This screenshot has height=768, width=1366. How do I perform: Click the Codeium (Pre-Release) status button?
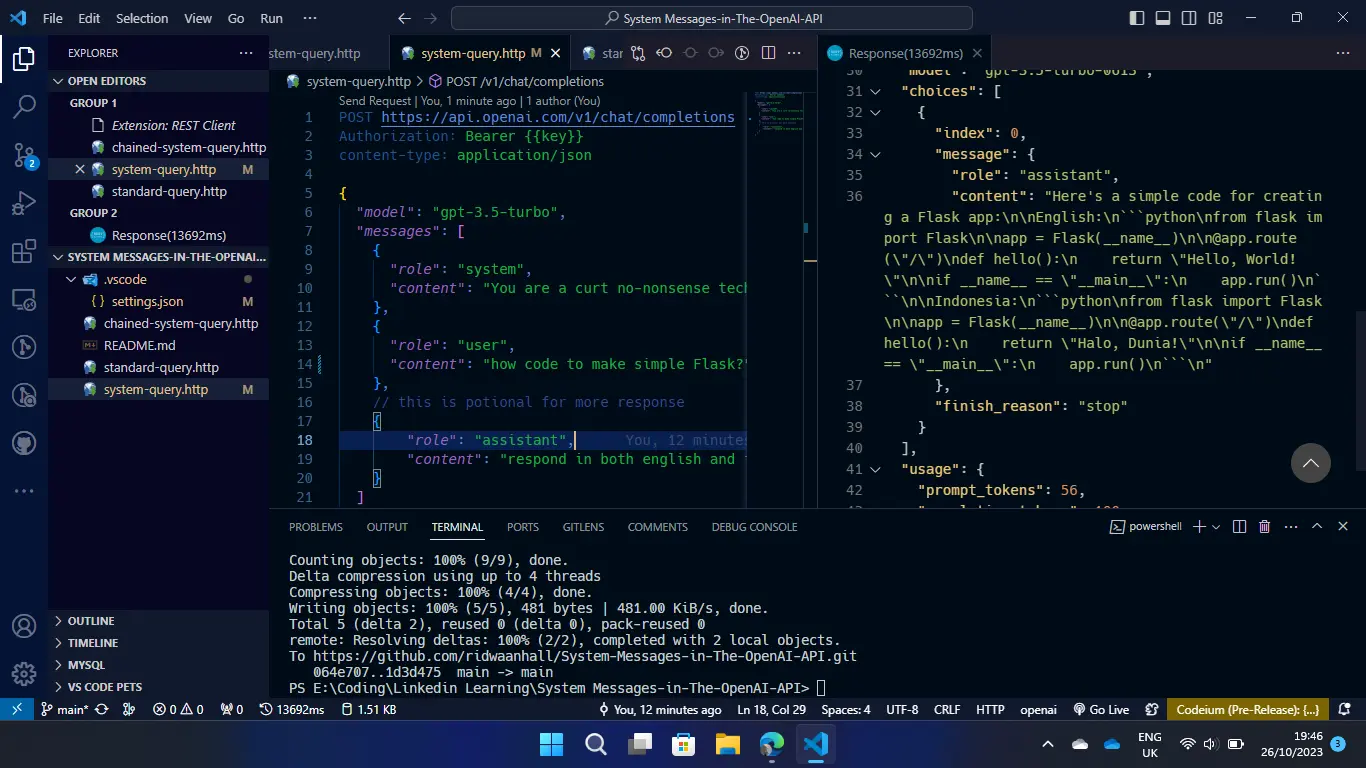(1246, 709)
